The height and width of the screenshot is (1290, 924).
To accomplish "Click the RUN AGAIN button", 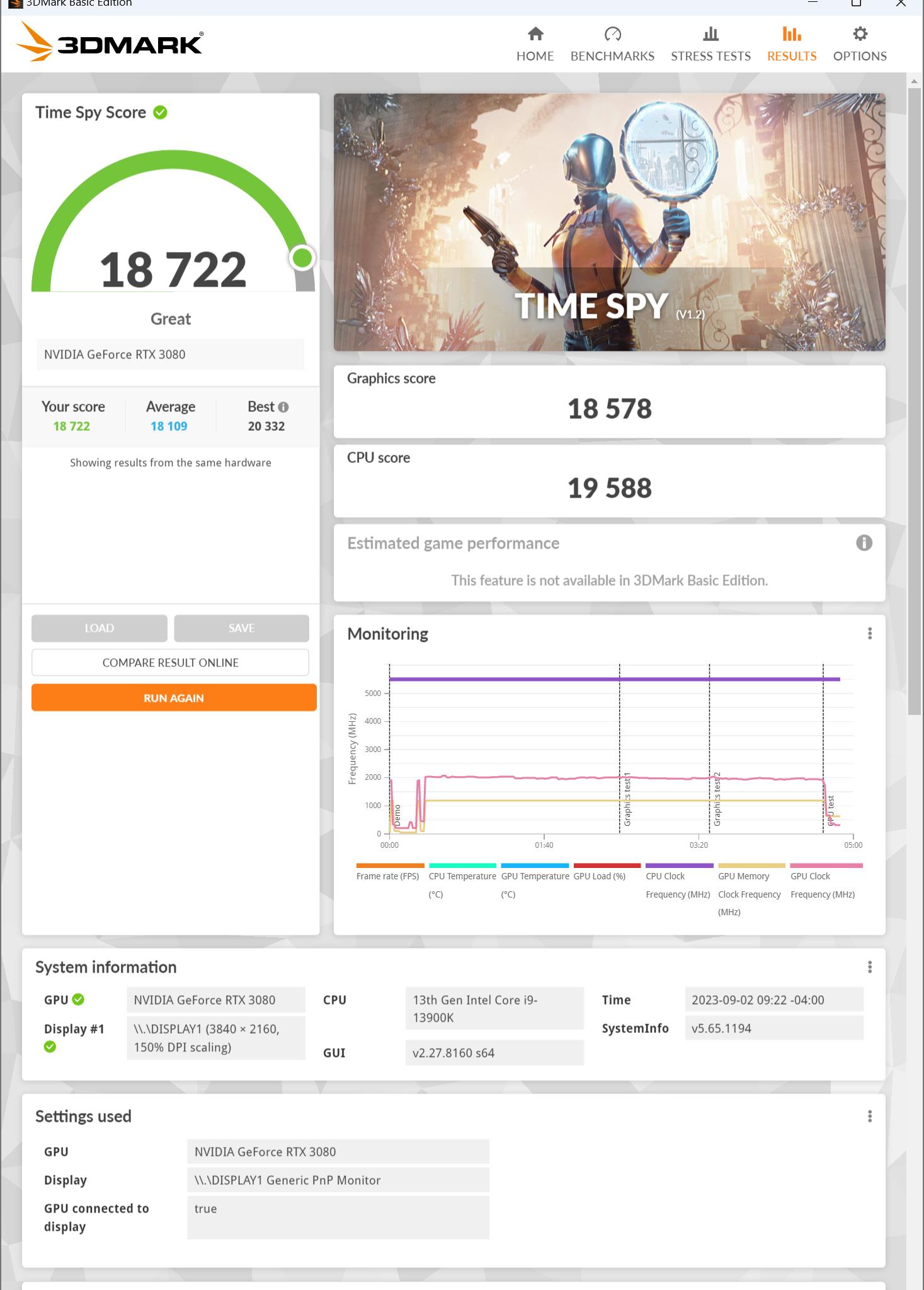I will [x=174, y=698].
